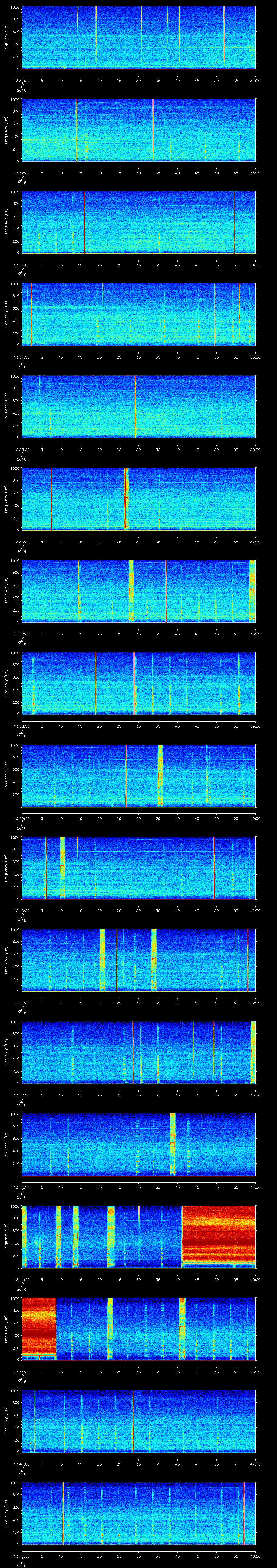This screenshot has width=277, height=1568.
Task: Click the 40:00 end-of-axis label
Action: click(x=255, y=818)
